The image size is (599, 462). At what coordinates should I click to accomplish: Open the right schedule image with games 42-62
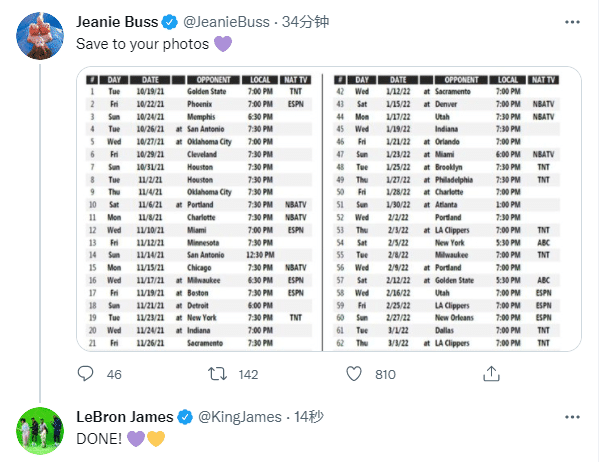[x=452, y=209]
